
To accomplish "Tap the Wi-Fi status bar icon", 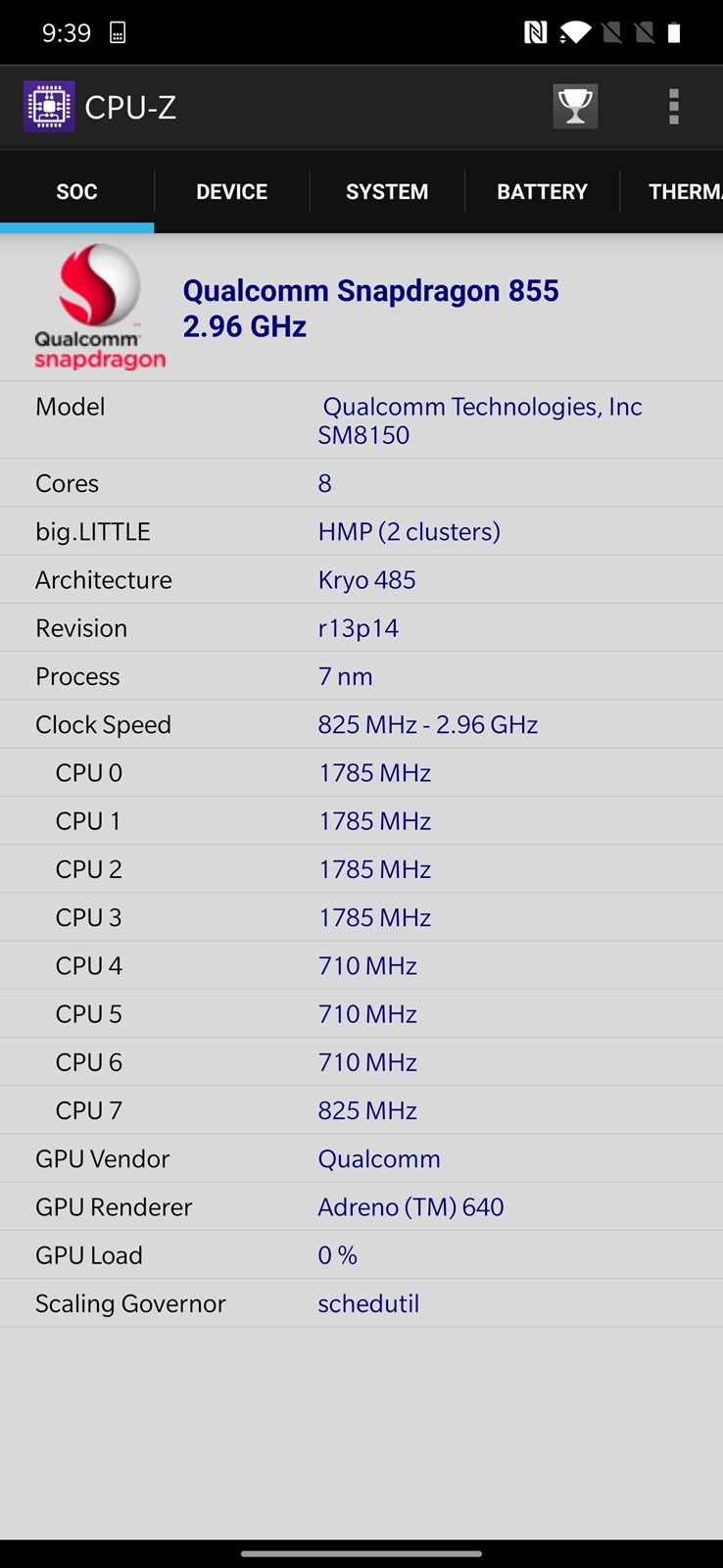I will click(575, 33).
